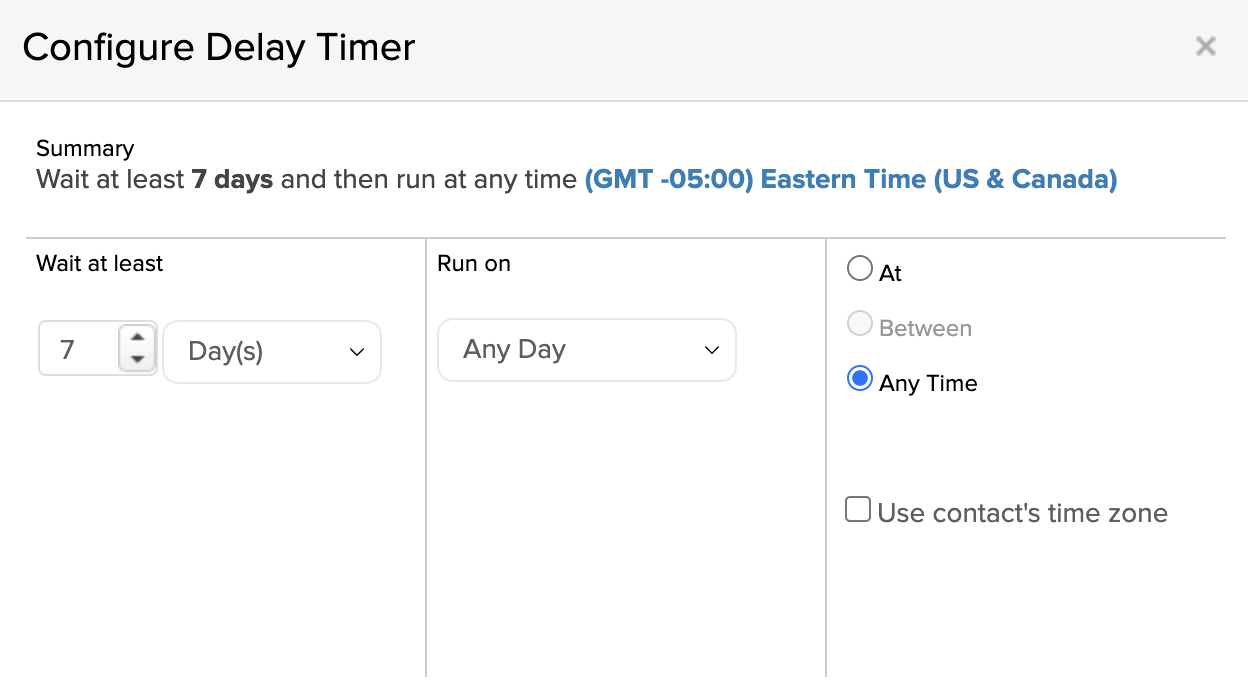The height and width of the screenshot is (696, 1248).
Task: Select the 7 in the wait duration field
Action: (x=65, y=349)
